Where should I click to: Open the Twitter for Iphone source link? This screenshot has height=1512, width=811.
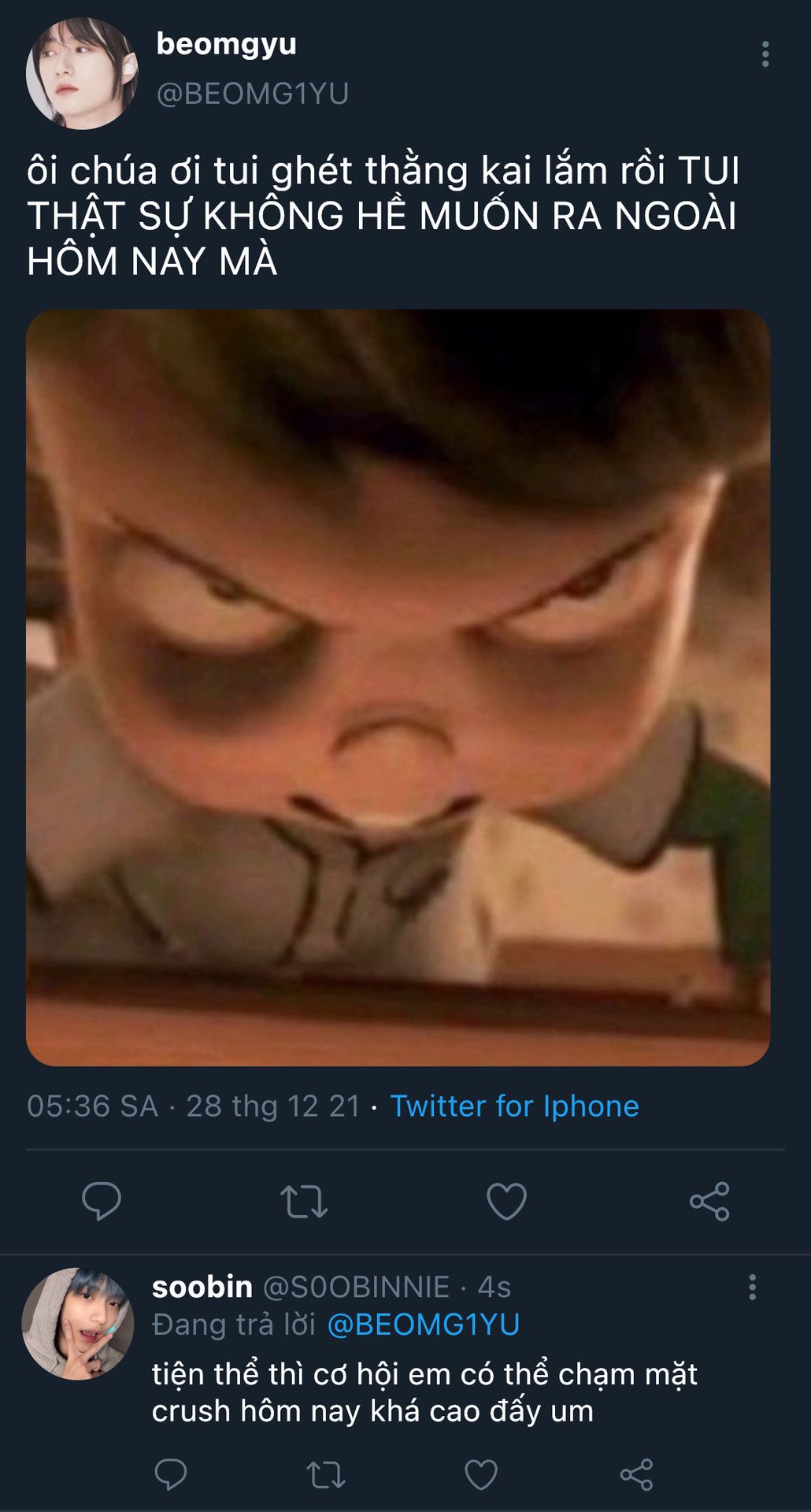[x=514, y=1106]
